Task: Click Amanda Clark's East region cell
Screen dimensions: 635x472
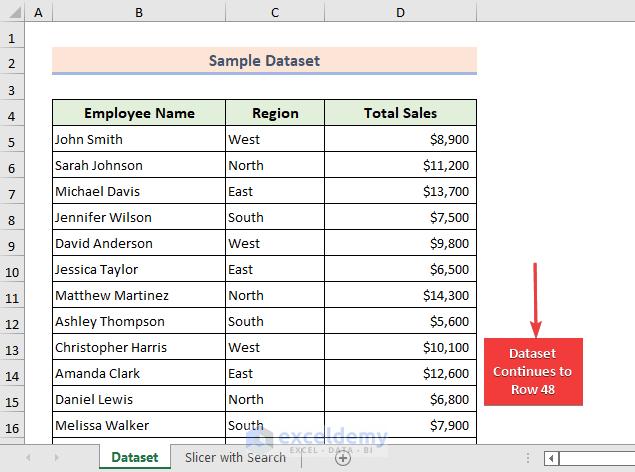Action: 275,373
